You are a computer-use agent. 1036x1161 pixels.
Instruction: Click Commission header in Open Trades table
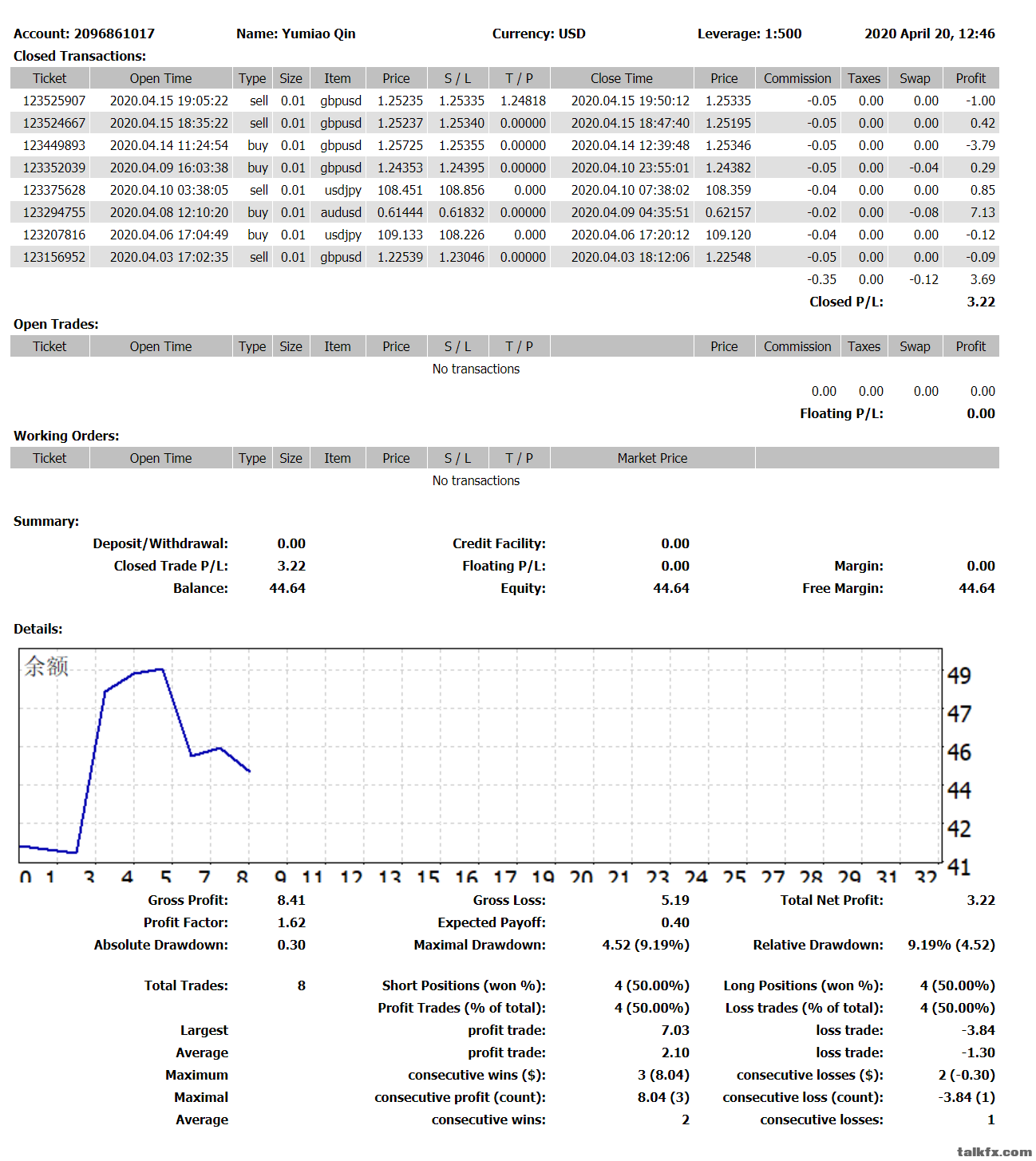[797, 346]
